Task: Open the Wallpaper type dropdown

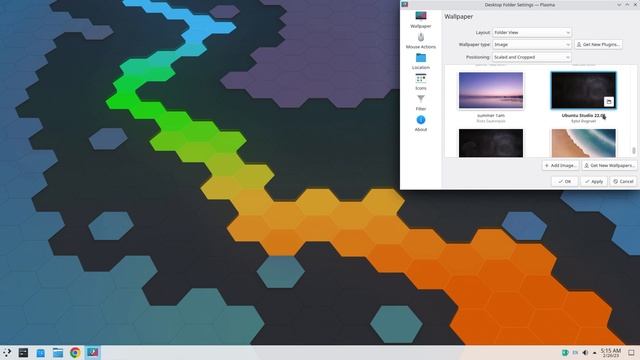Action: click(x=532, y=44)
